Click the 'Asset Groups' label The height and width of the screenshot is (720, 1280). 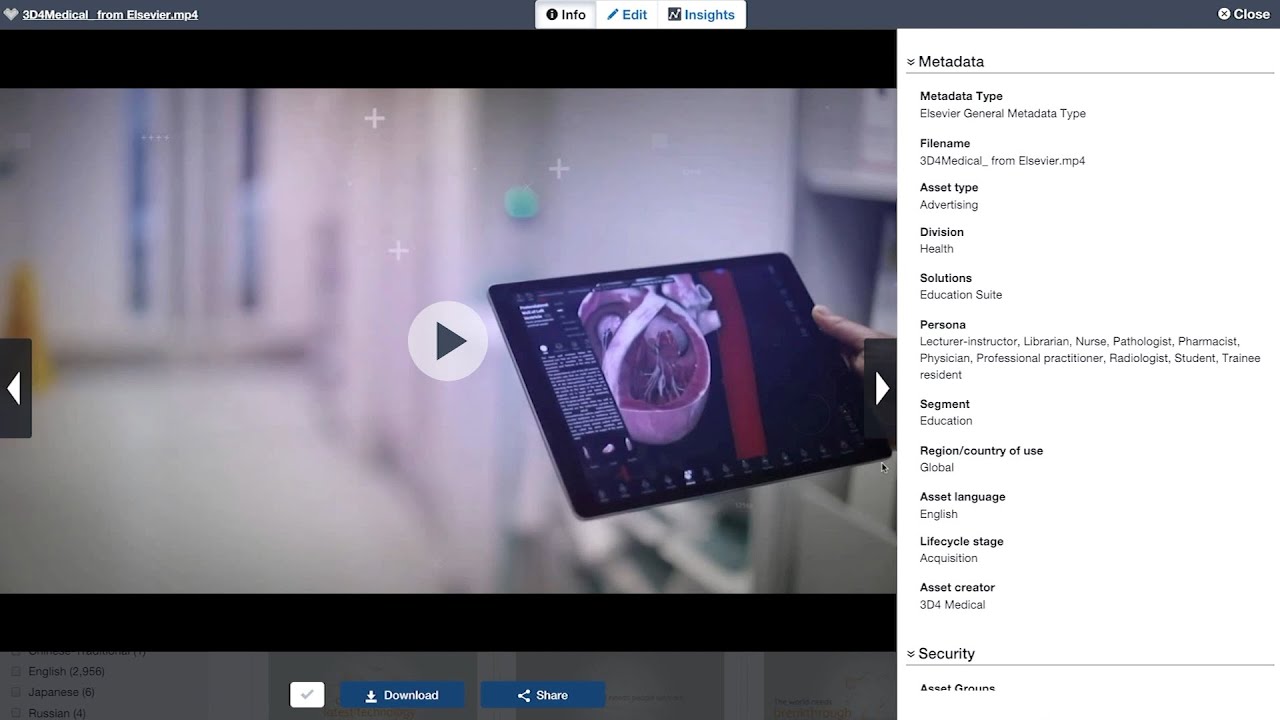(957, 687)
